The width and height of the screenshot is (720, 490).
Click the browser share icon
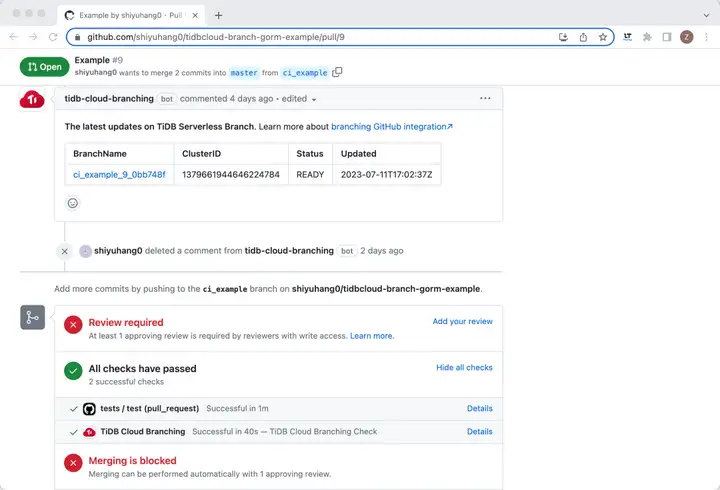pos(583,37)
